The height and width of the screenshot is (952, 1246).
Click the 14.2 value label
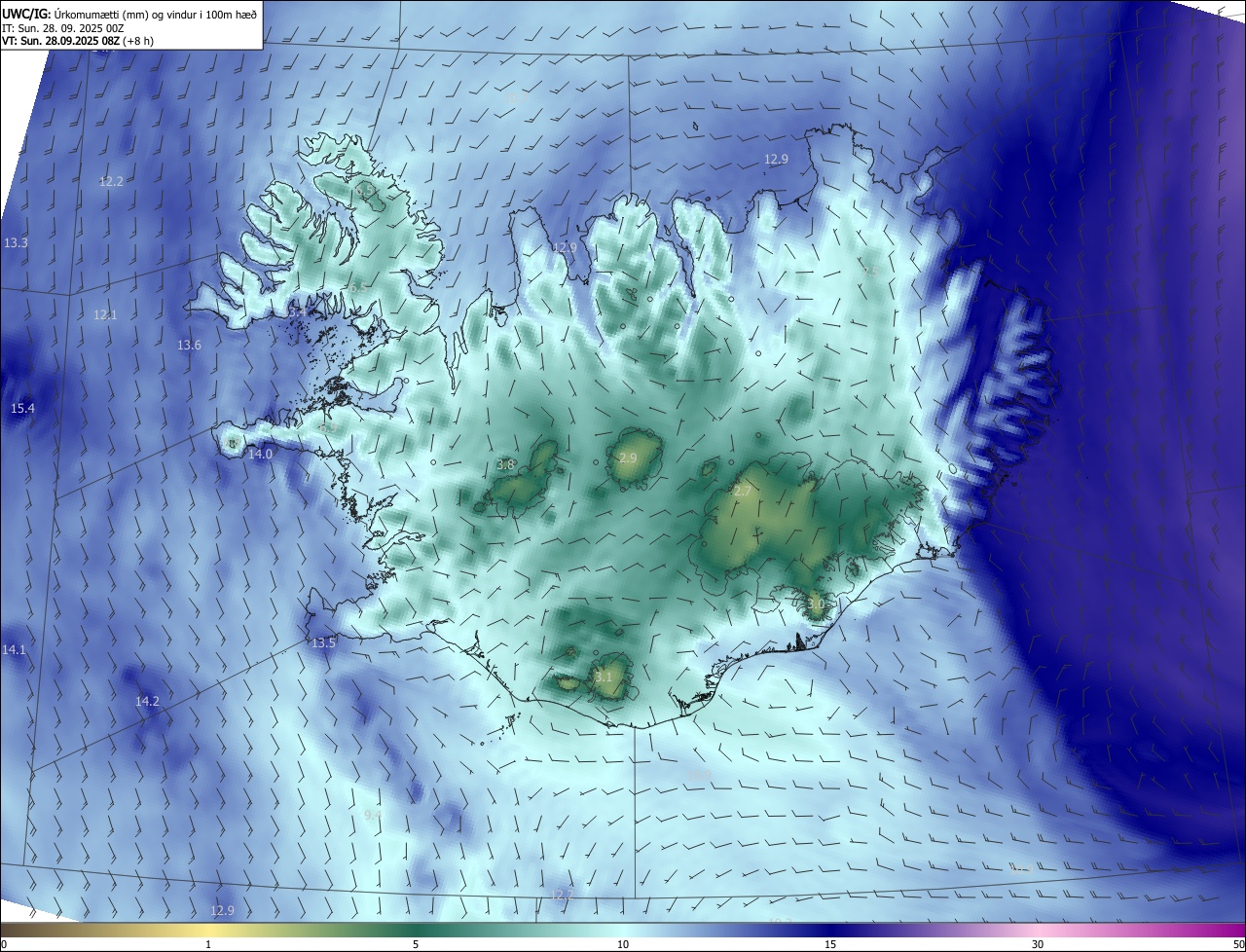tap(147, 701)
